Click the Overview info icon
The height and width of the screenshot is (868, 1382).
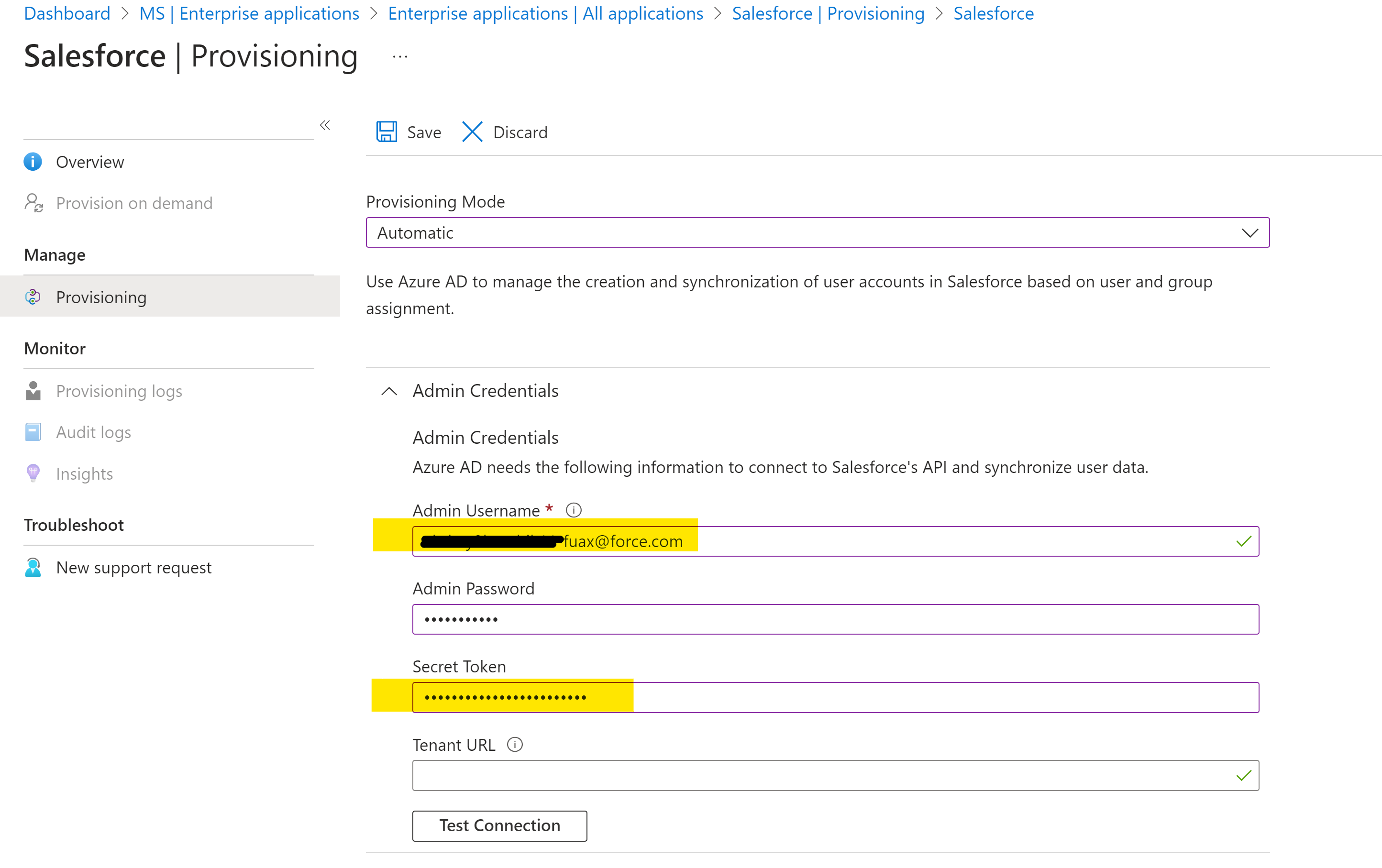[x=33, y=162]
